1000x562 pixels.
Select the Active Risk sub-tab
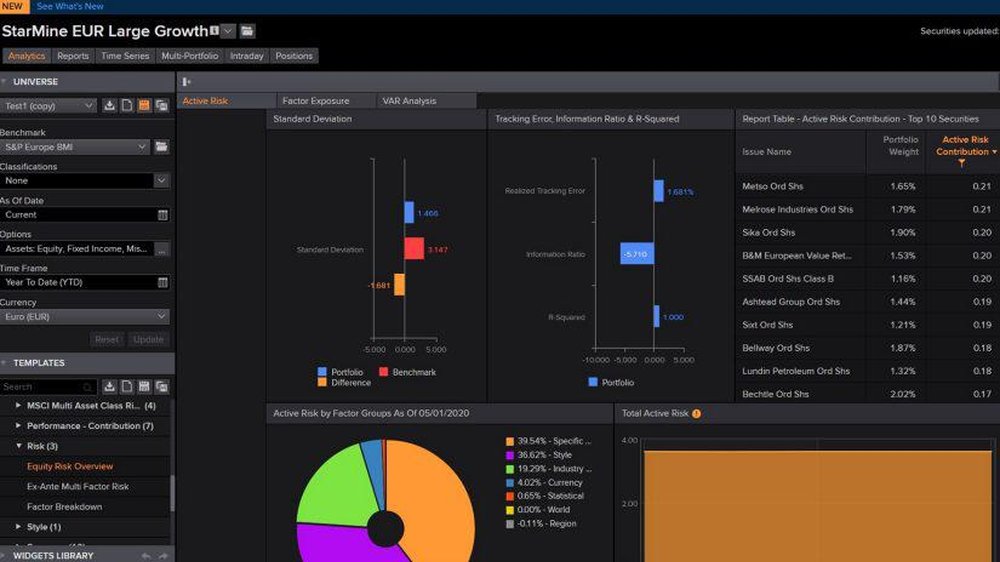pyautogui.click(x=226, y=101)
